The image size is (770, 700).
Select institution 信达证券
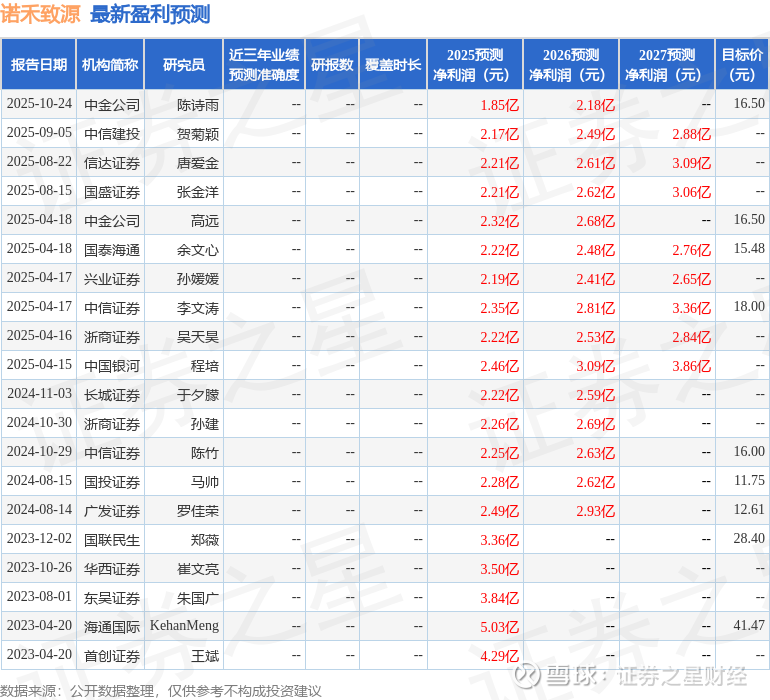pos(112,163)
